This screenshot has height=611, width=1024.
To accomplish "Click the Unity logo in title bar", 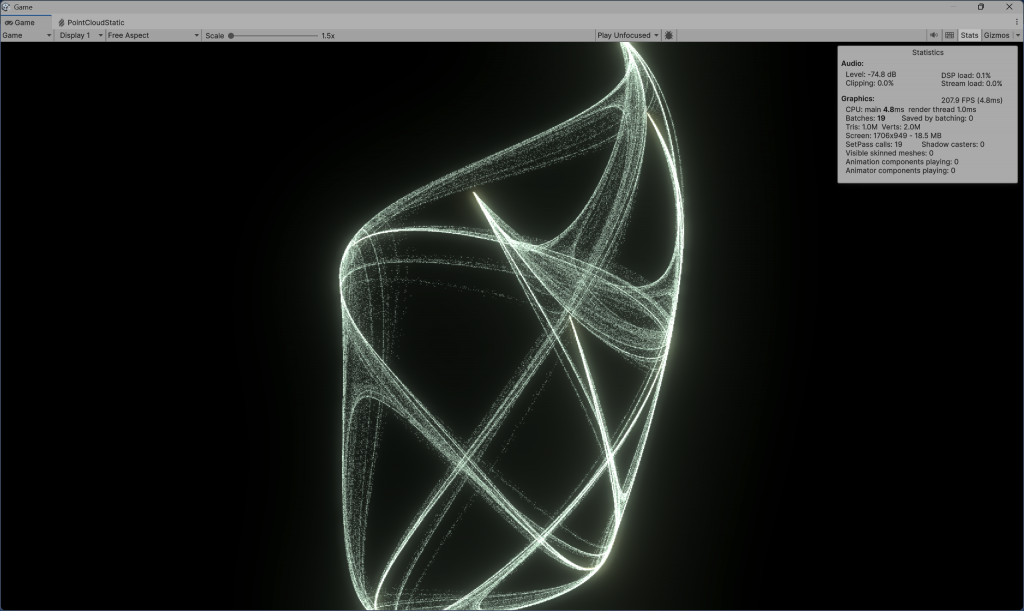I will (x=6, y=7).
